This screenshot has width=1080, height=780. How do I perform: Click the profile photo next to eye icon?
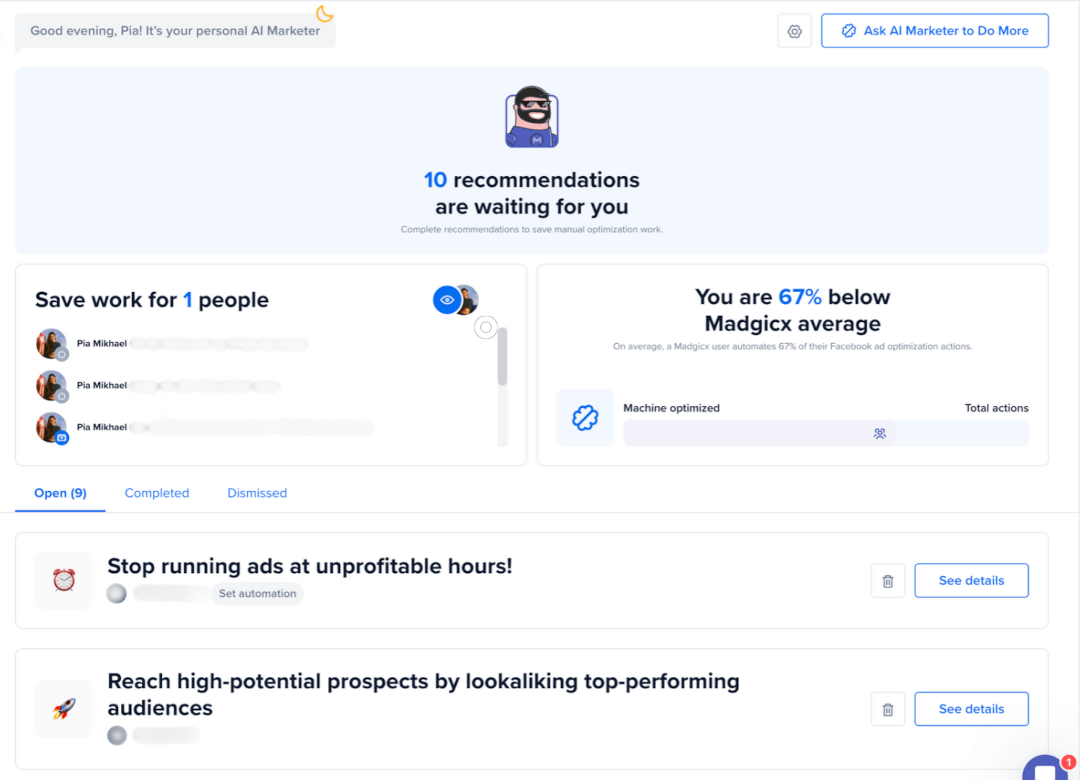pos(468,300)
